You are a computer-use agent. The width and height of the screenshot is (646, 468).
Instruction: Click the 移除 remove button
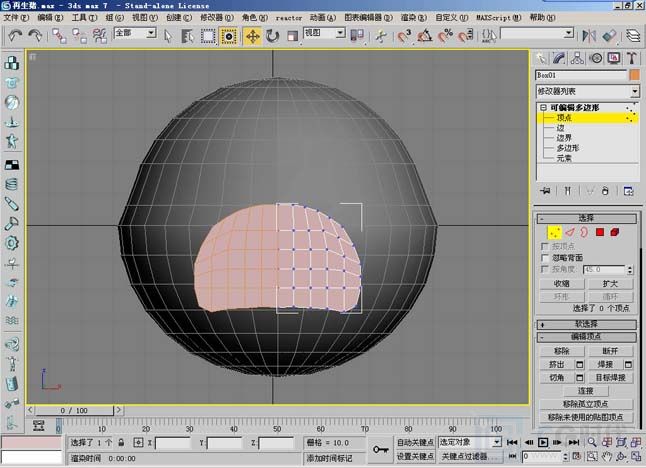tap(562, 351)
